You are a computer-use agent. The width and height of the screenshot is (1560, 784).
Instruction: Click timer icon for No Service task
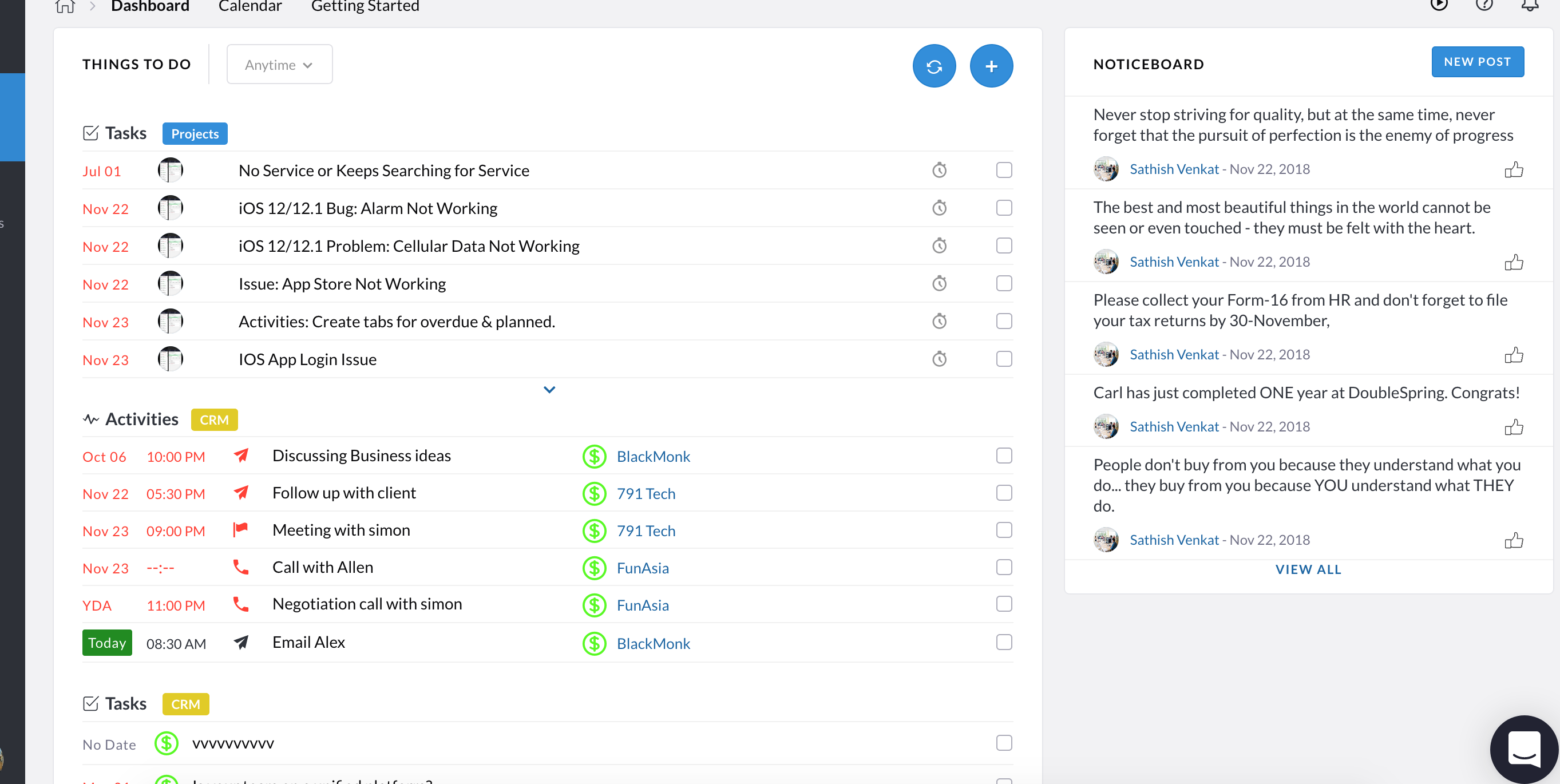(x=939, y=170)
